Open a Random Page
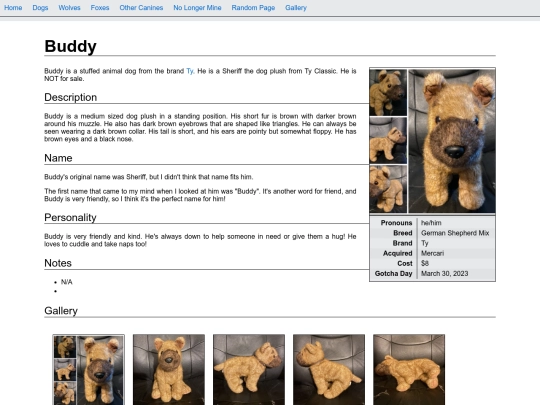 pos(253,8)
